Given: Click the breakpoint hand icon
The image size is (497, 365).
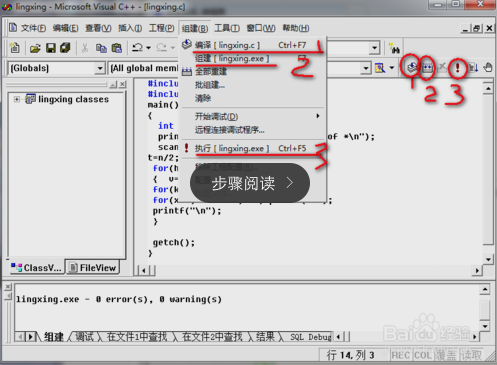Looking at the screenshot, I should (x=488, y=68).
